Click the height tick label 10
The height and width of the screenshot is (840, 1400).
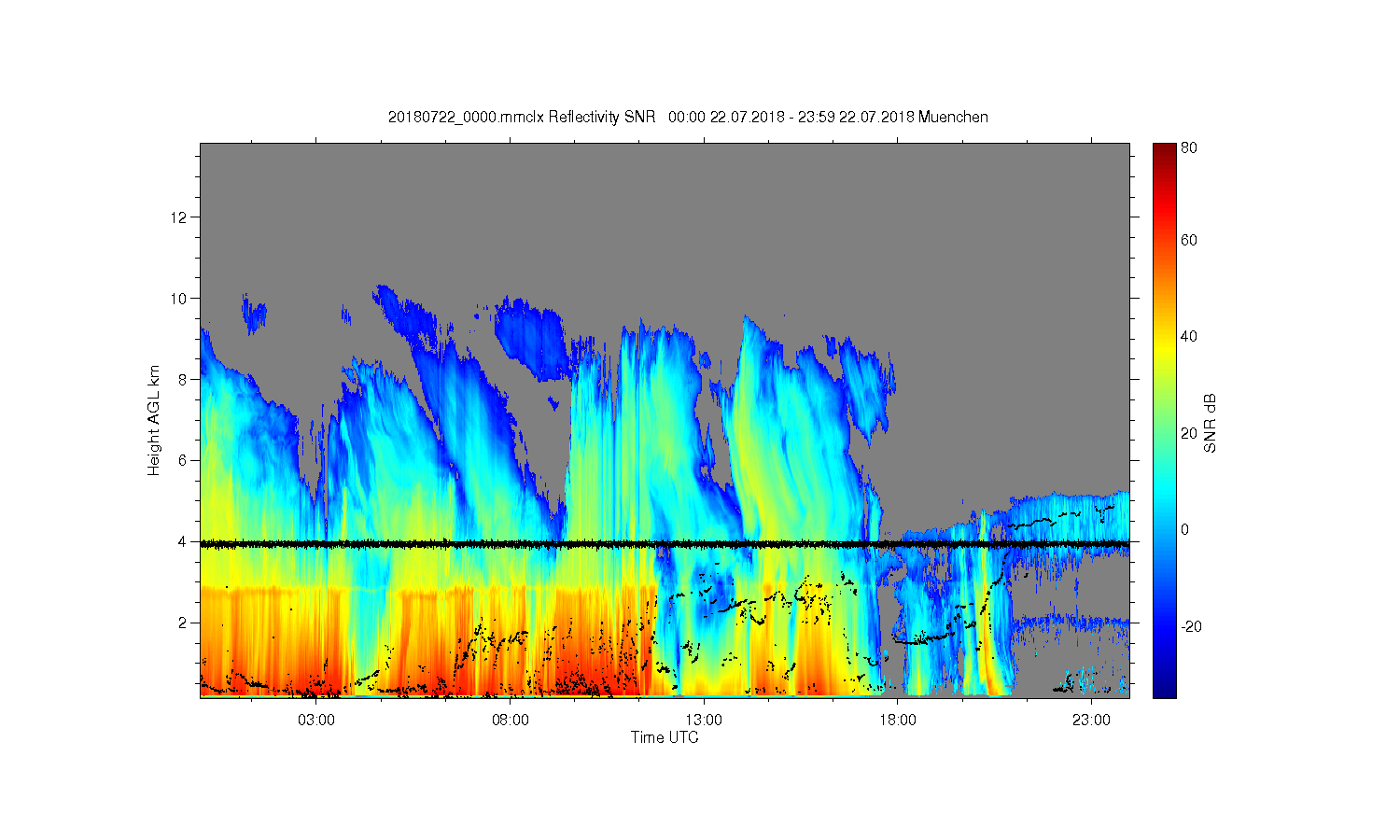(x=179, y=298)
